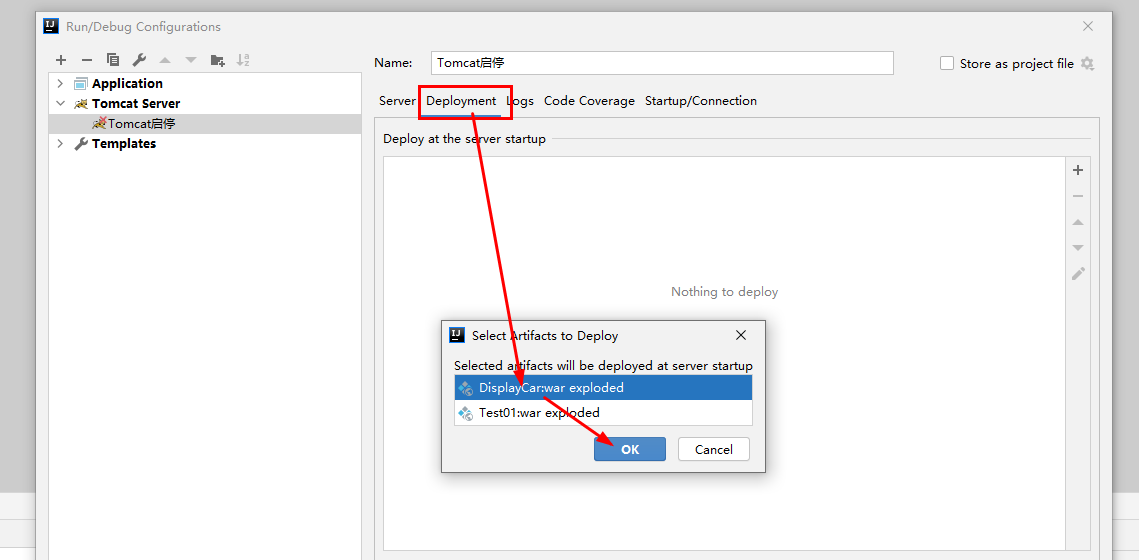Move artifact up arrow in deployment panel

[x=1078, y=222]
